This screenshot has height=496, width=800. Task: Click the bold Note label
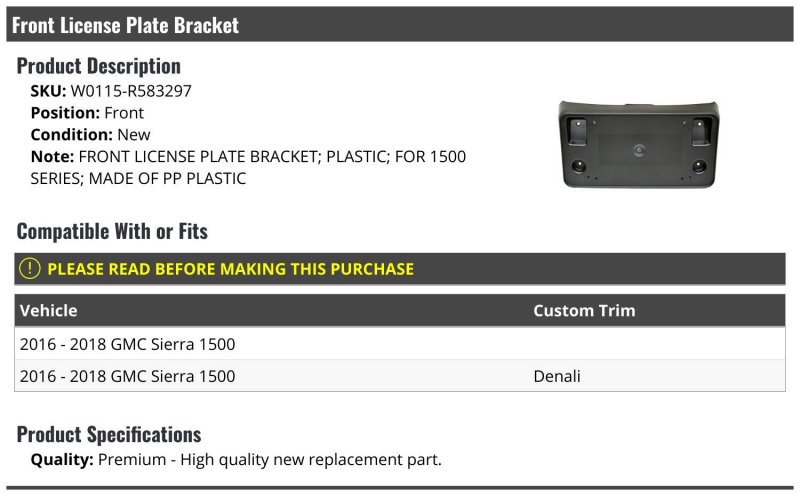click(52, 157)
